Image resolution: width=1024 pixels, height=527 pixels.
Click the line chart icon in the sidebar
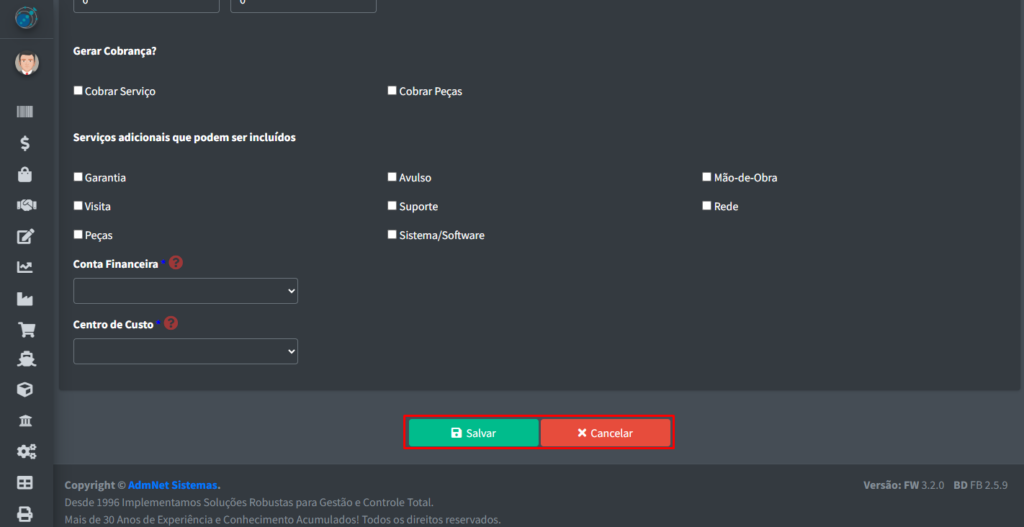point(25,267)
